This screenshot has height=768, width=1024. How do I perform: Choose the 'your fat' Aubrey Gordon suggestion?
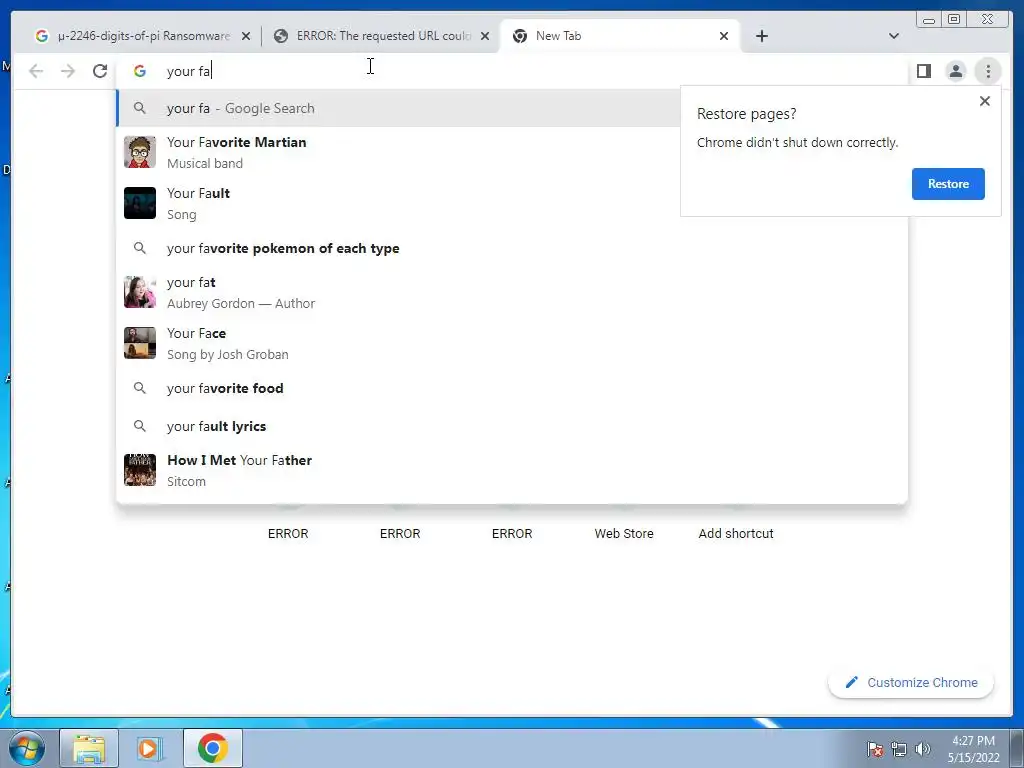pos(512,292)
